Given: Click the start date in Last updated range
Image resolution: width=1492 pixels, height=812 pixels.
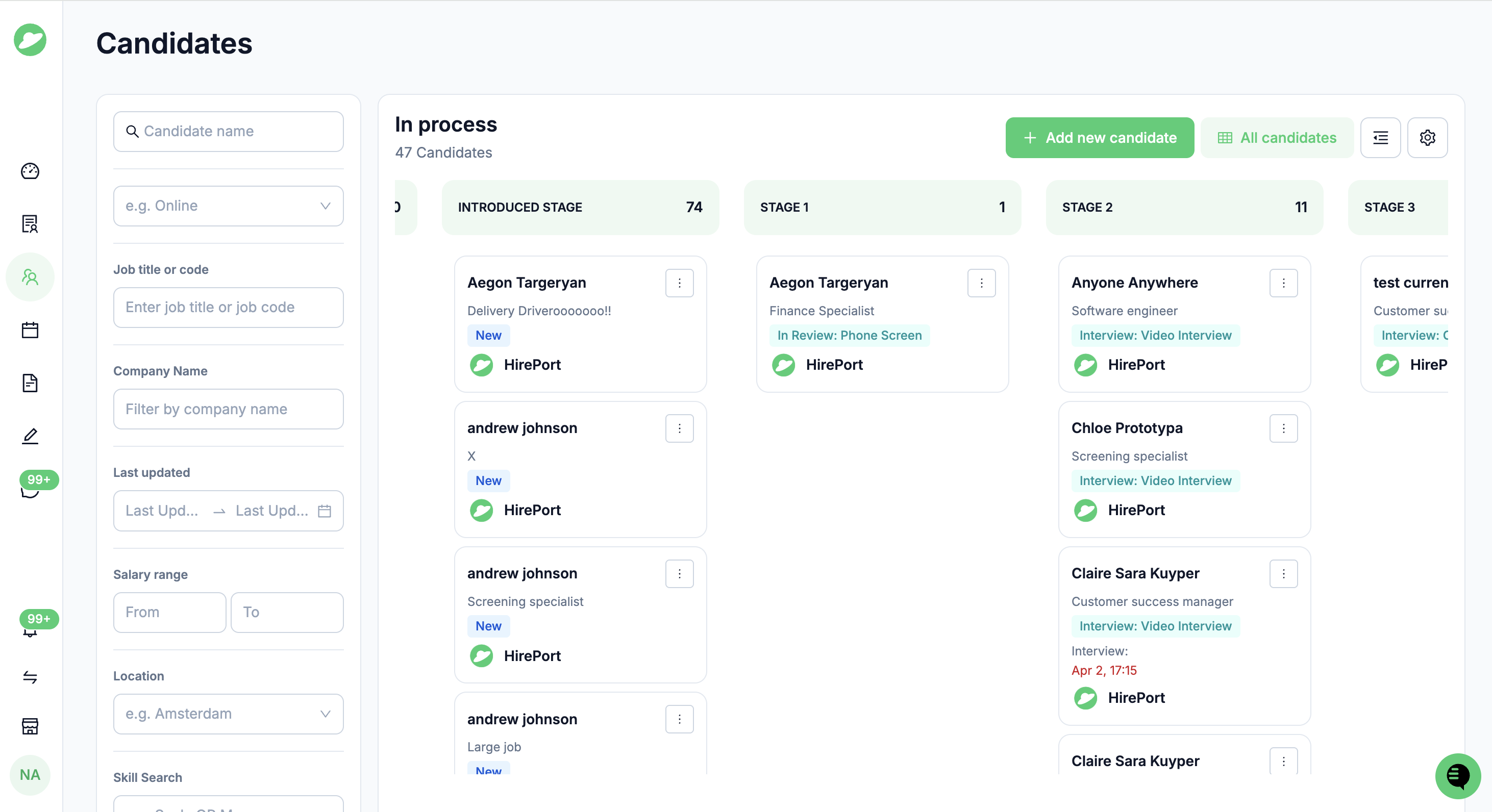Looking at the screenshot, I should [163, 511].
